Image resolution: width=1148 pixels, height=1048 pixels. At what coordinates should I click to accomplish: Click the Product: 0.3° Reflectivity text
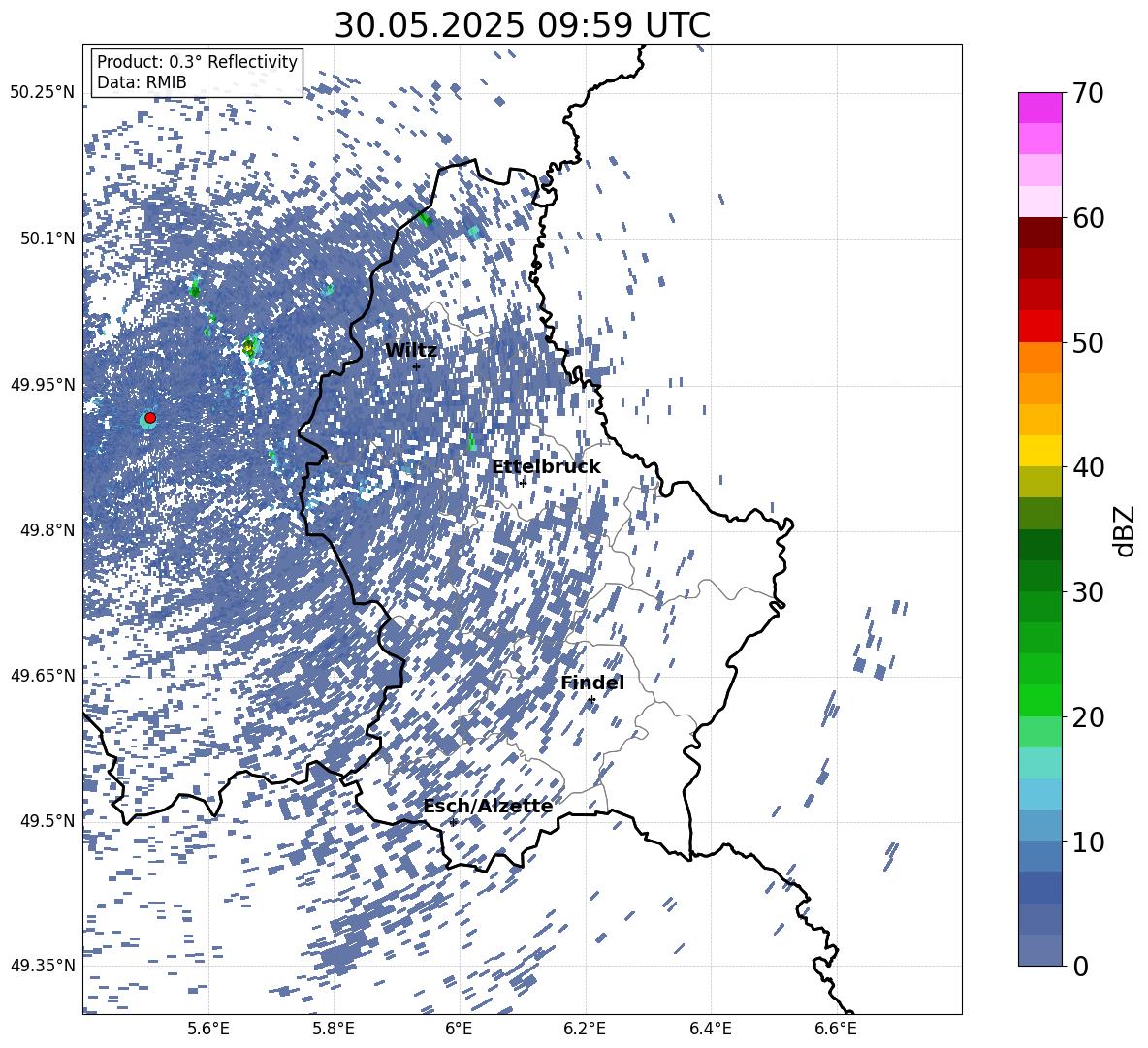point(197,62)
